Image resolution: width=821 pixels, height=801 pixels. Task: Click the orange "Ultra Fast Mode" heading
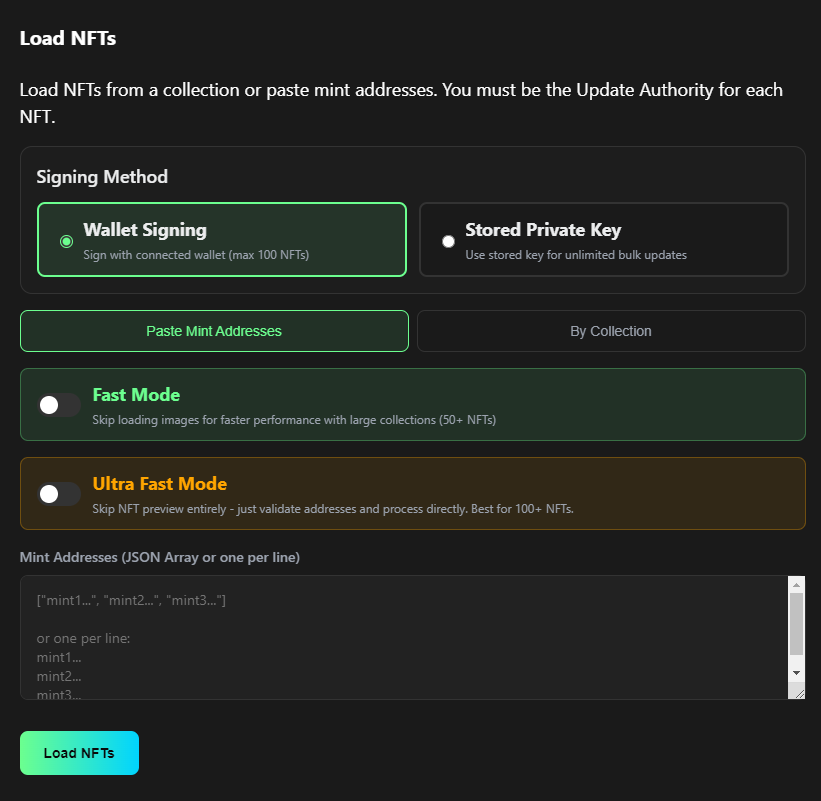160,484
